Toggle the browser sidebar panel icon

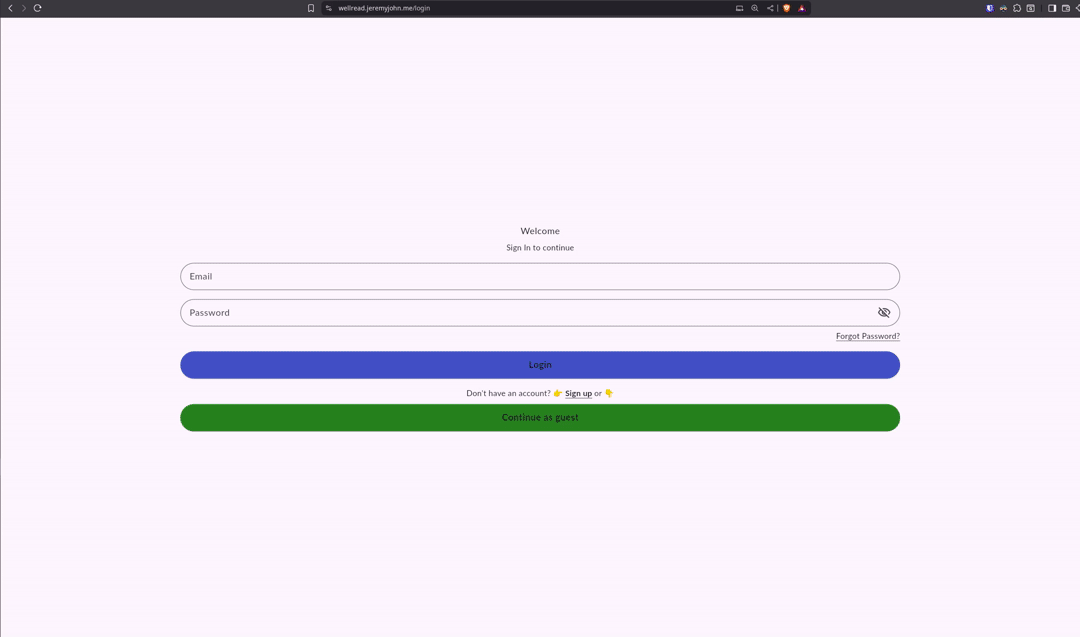point(1052,8)
